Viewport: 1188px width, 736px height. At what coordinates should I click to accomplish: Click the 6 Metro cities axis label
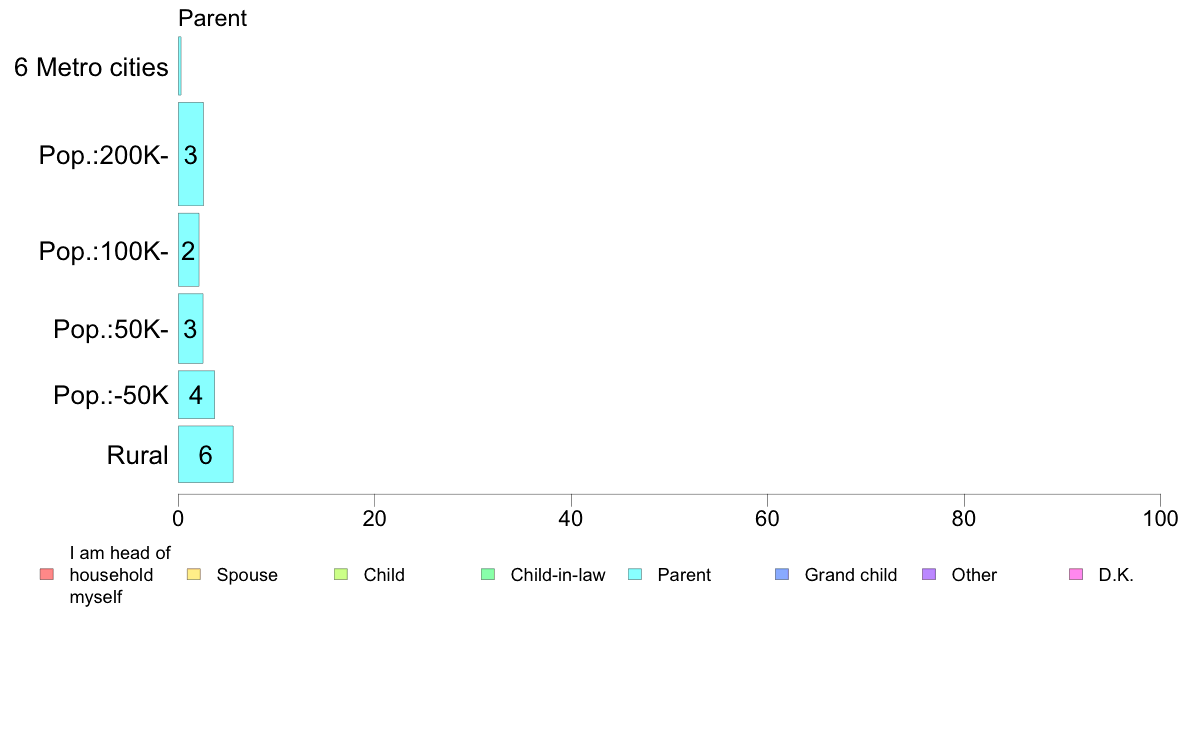point(91,67)
